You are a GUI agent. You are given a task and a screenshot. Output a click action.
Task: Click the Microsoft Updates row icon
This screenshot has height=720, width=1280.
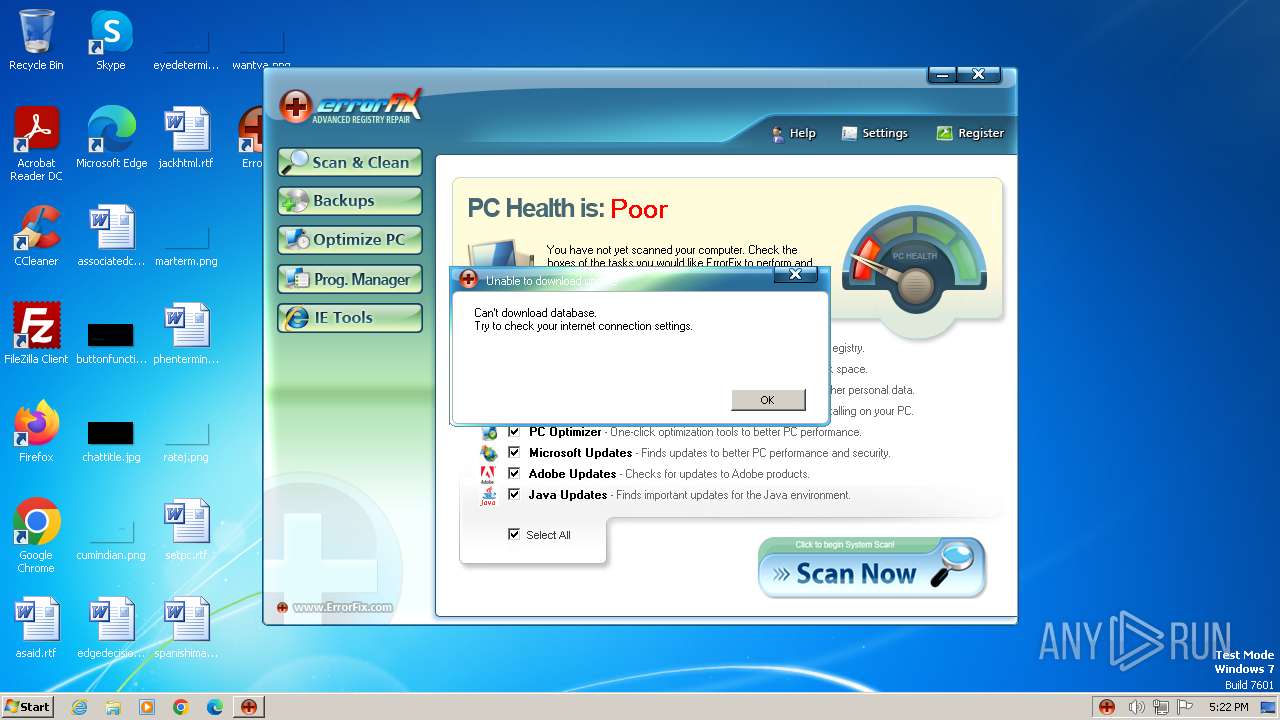point(488,453)
